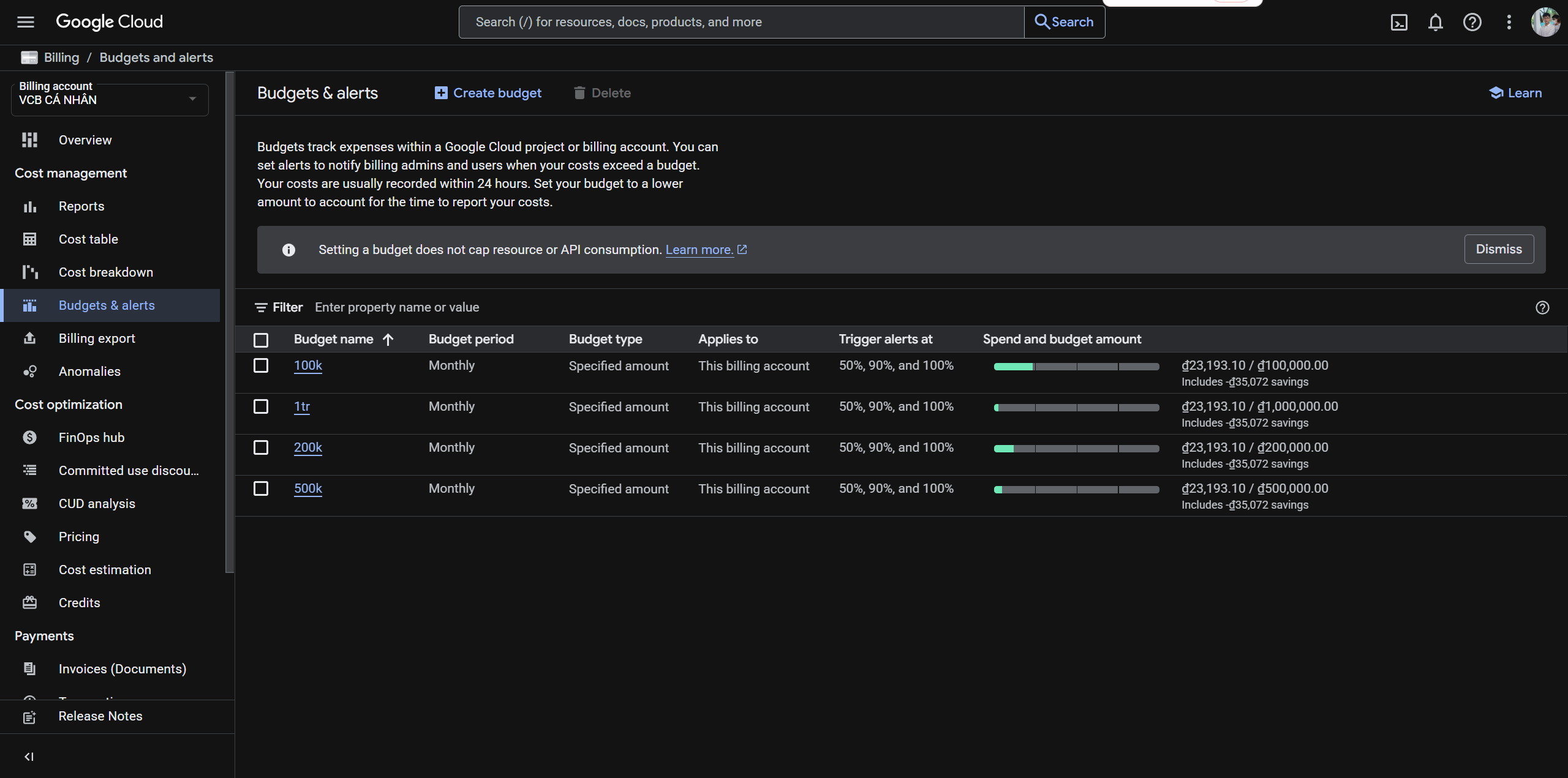This screenshot has width=1568, height=778.
Task: Open the three-dot settings menu
Action: [x=1509, y=23]
